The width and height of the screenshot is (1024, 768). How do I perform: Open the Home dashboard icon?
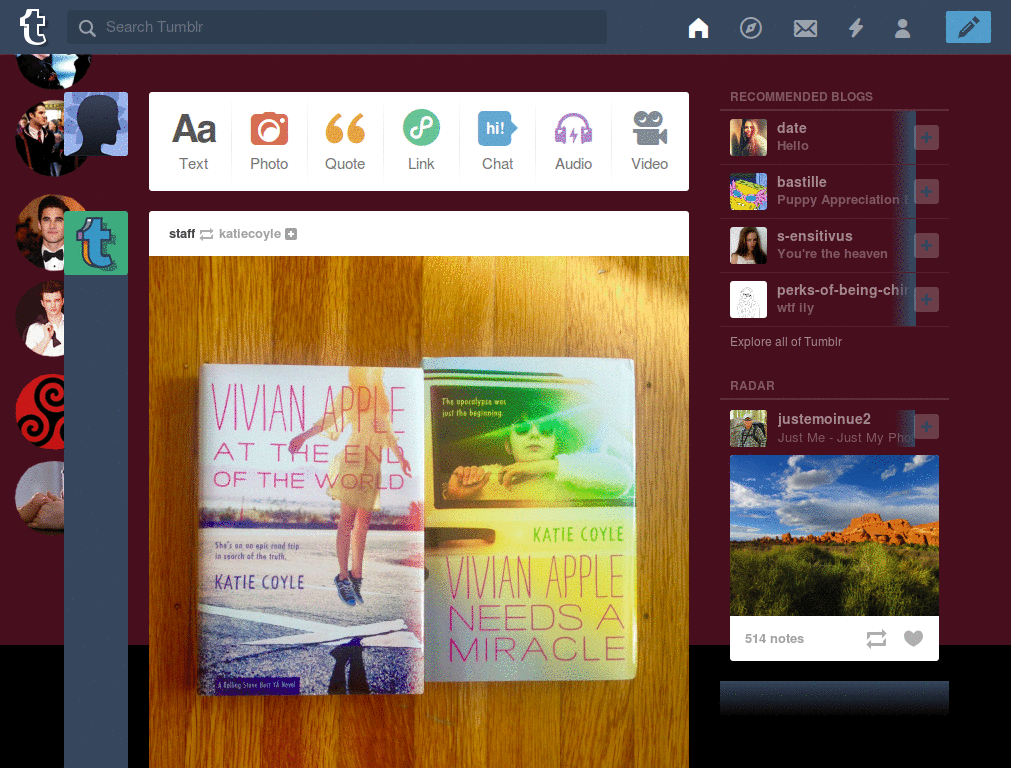point(698,28)
